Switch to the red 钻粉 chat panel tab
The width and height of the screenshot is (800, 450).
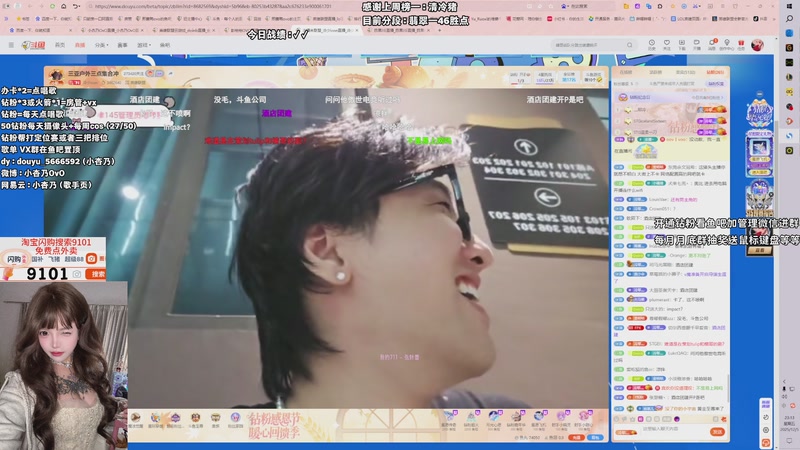[715, 72]
